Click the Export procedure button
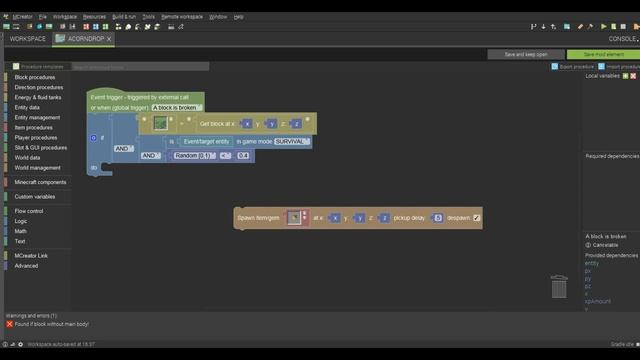Screen dimensions: 640x360 pyautogui.click(x=572, y=67)
